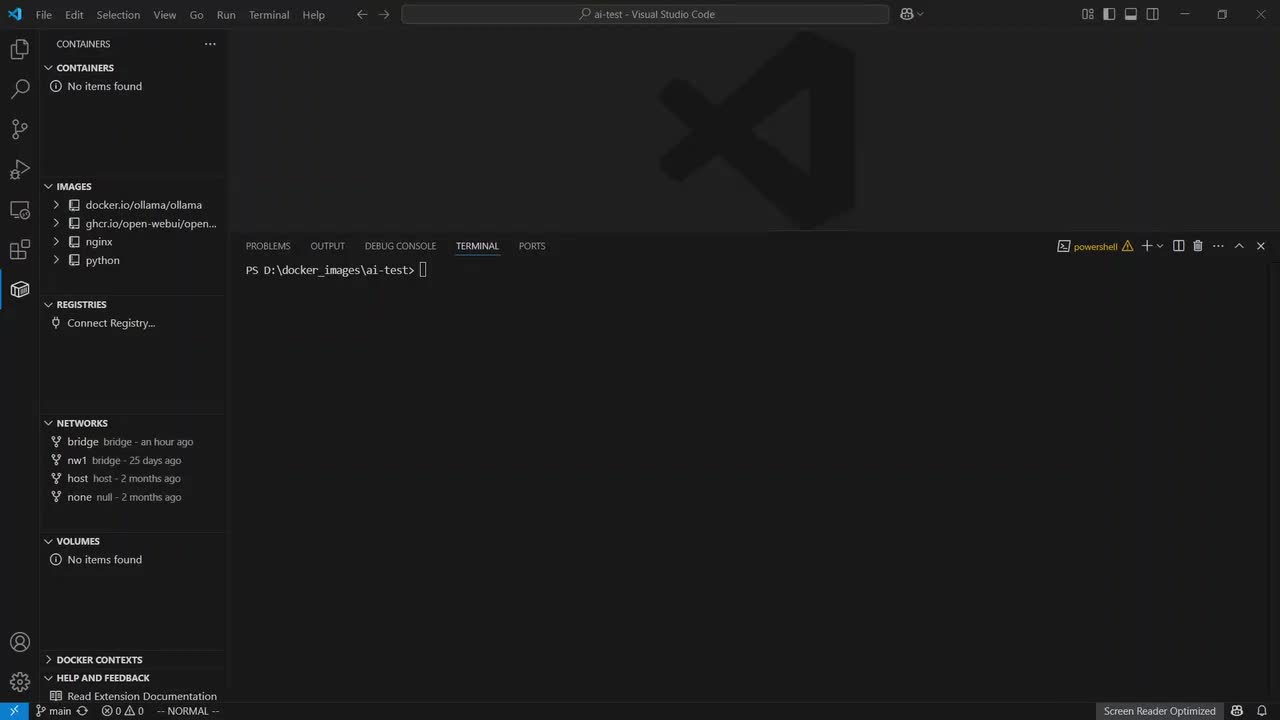
Task: Navigate forward with the right arrow
Action: coord(384,14)
